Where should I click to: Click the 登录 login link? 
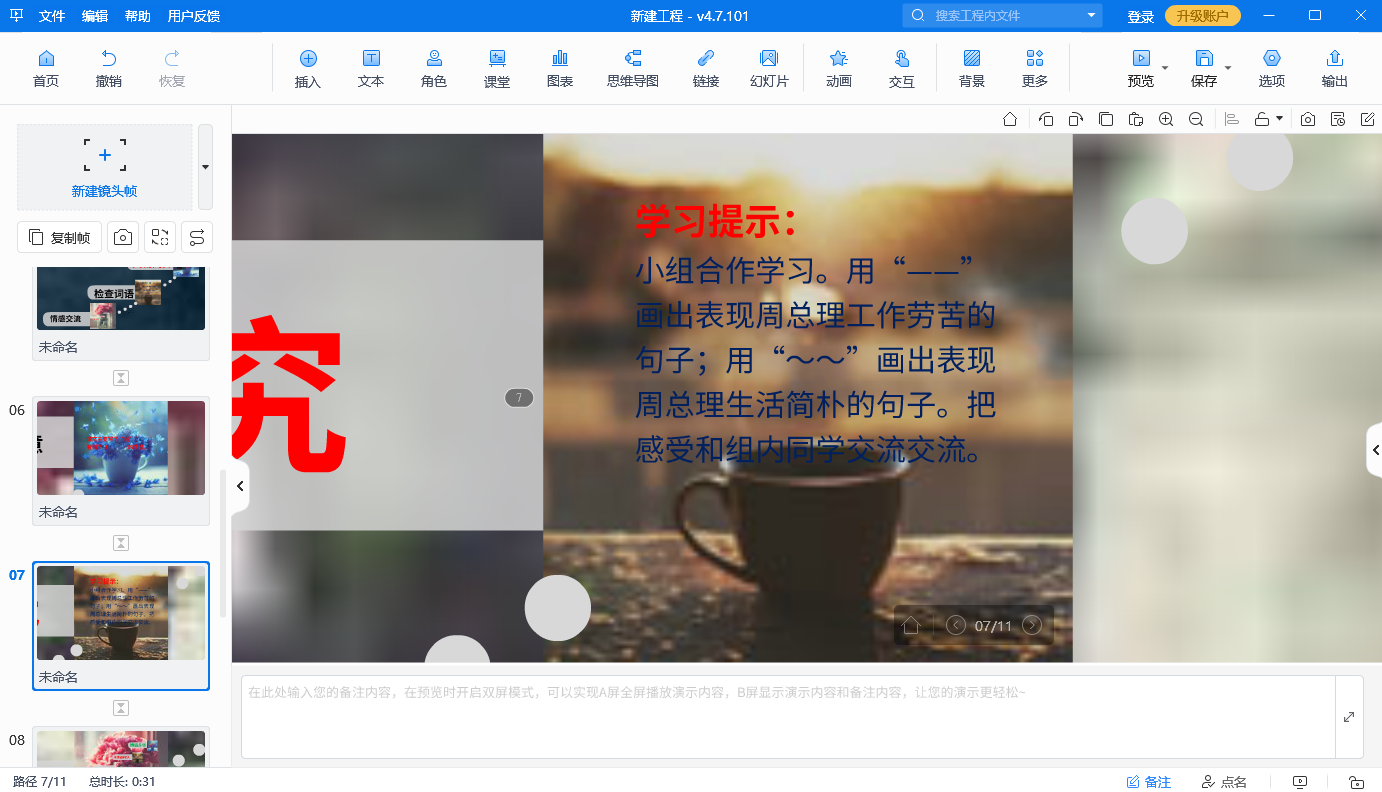point(1141,16)
